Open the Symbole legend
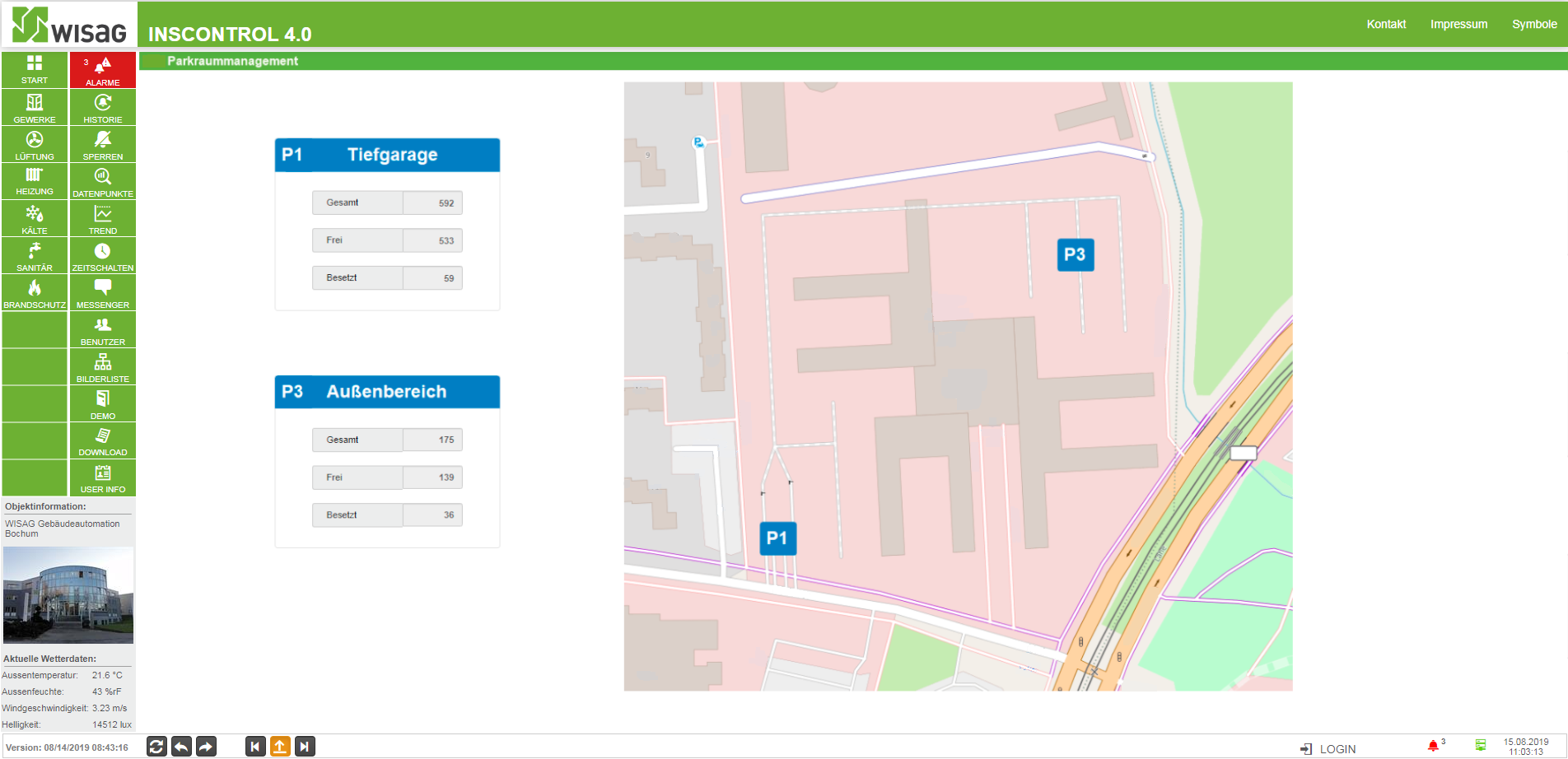 [1534, 24]
